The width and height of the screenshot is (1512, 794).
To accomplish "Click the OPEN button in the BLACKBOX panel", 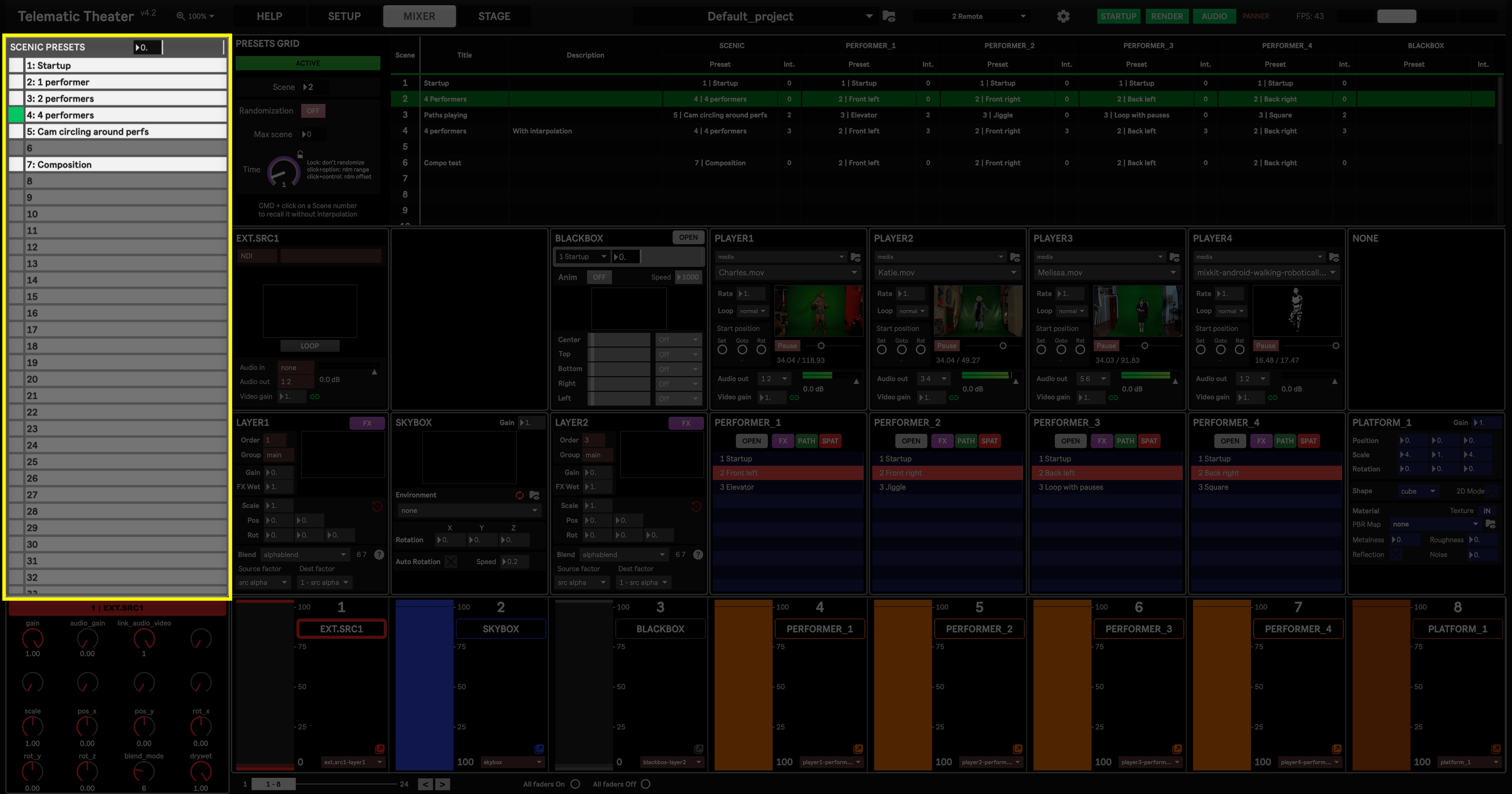I will point(688,238).
